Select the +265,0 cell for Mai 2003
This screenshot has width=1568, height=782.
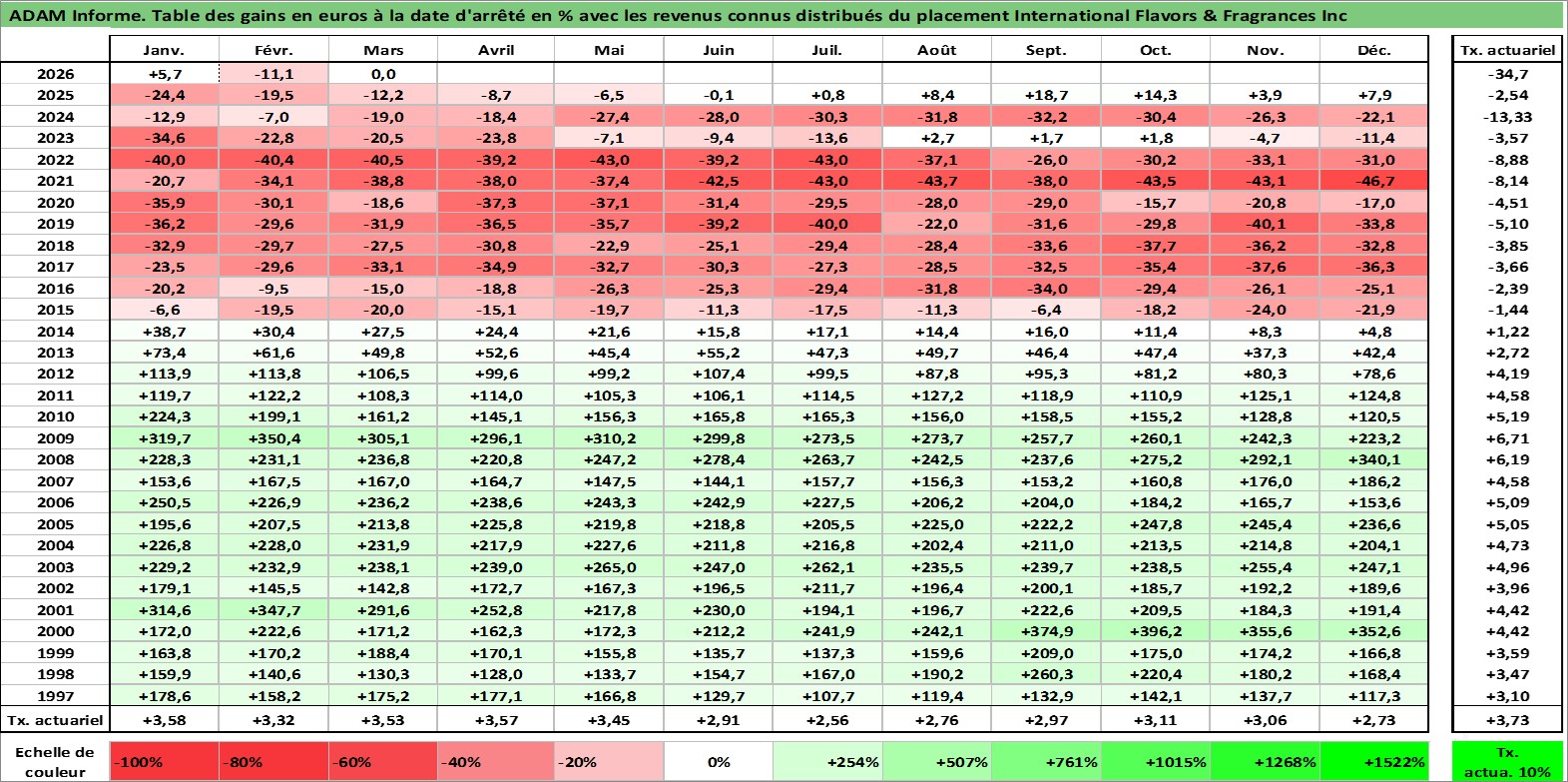(609, 567)
